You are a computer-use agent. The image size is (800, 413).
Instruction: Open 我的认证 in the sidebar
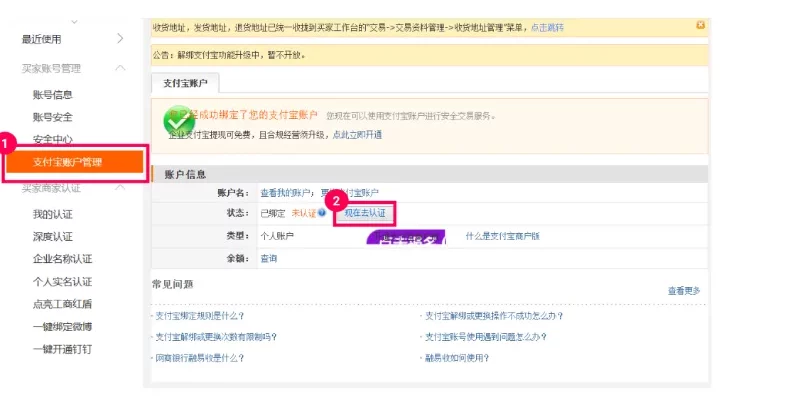(53, 214)
